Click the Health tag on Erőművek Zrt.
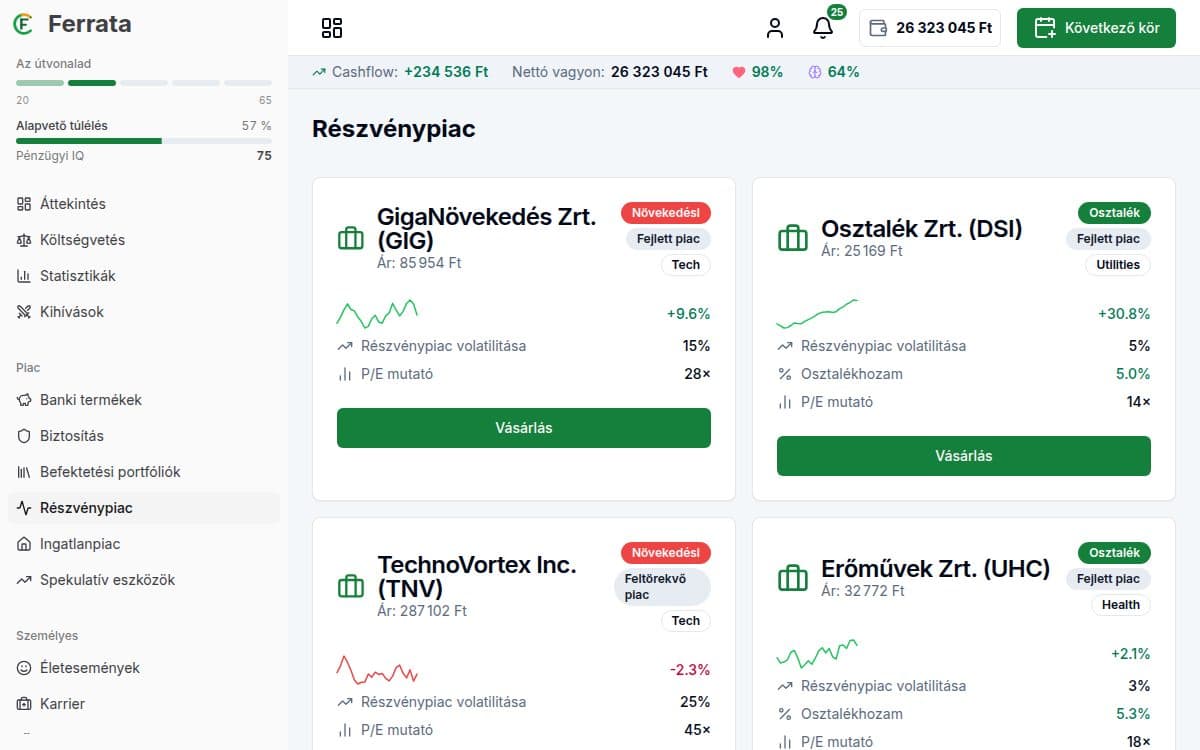Screen dimensions: 1200x750 [1121, 605]
